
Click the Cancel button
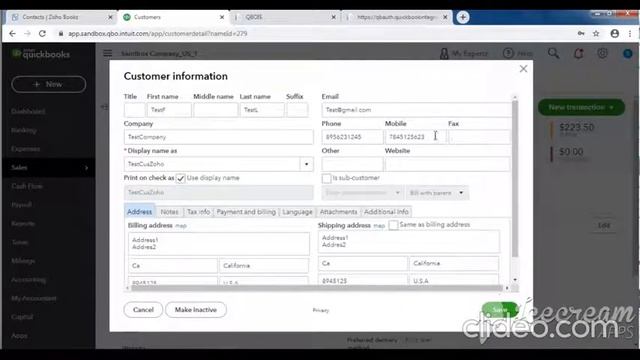pyautogui.click(x=143, y=310)
